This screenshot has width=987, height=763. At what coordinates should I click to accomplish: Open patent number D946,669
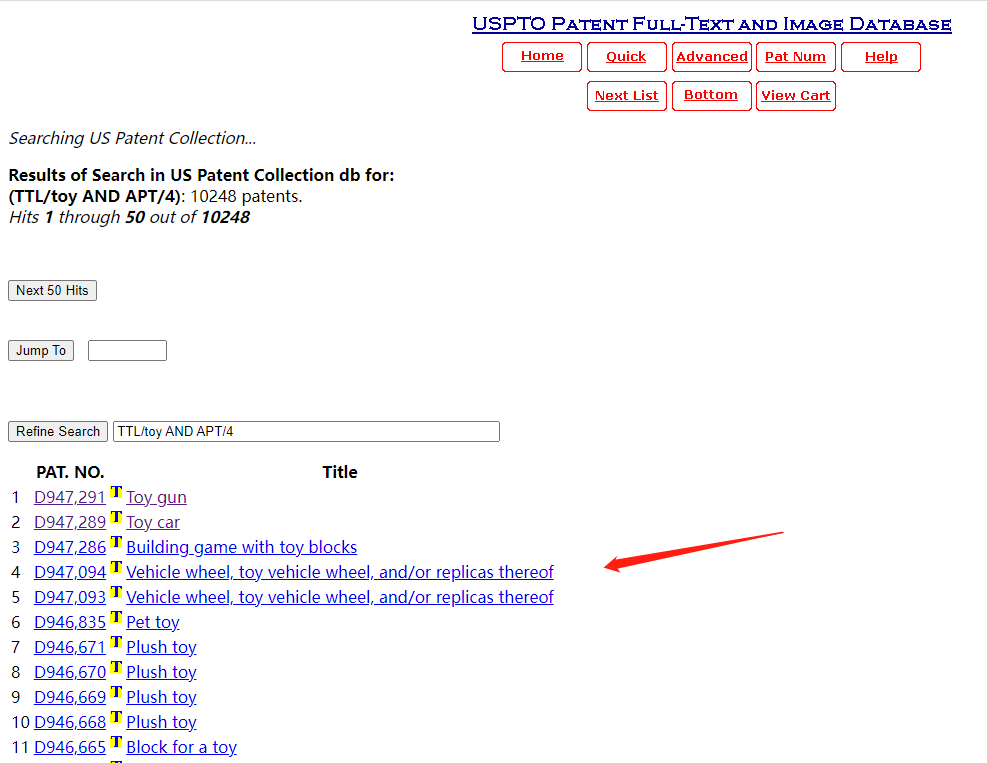[x=70, y=698]
